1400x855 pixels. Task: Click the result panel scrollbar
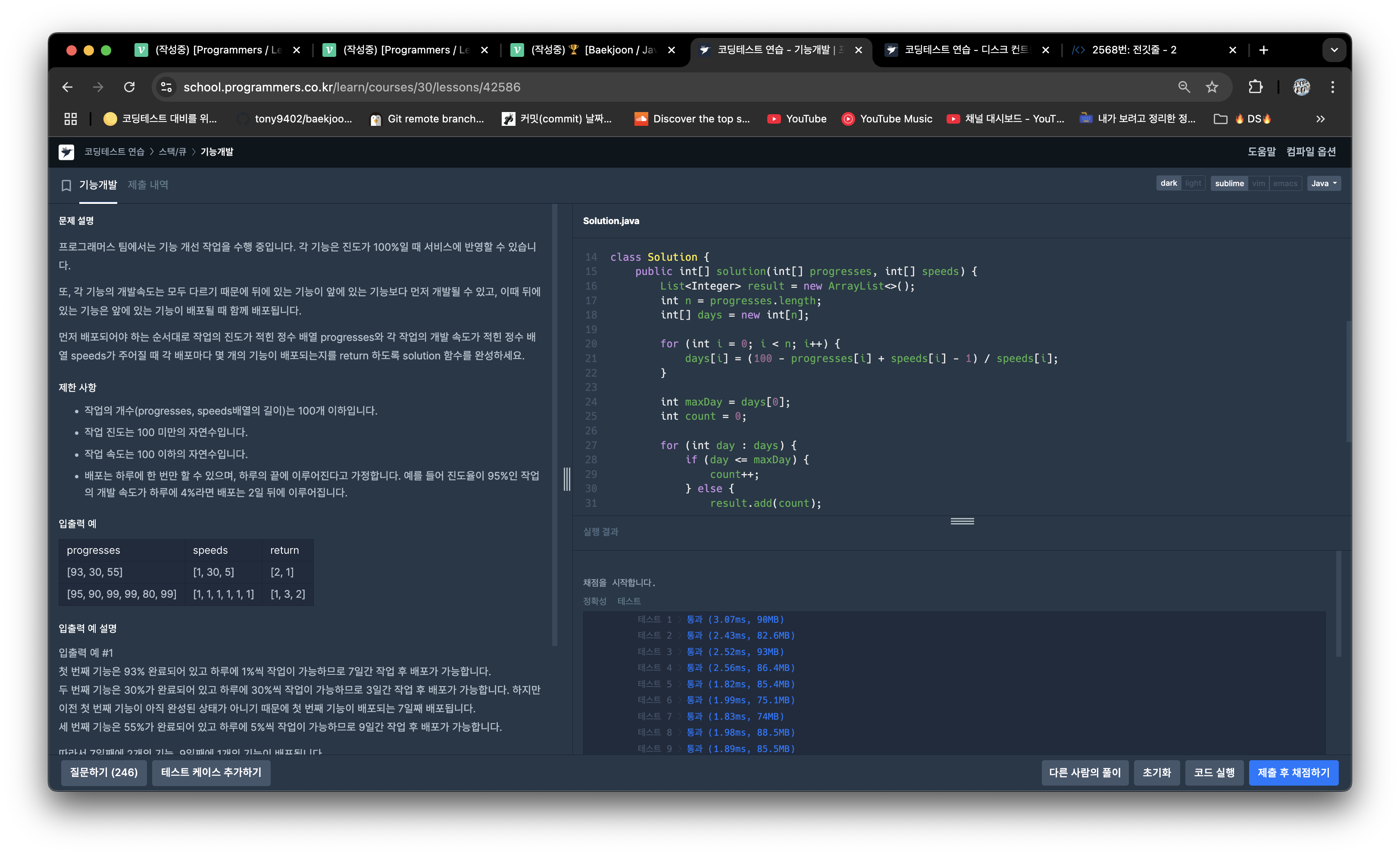pos(1339,605)
